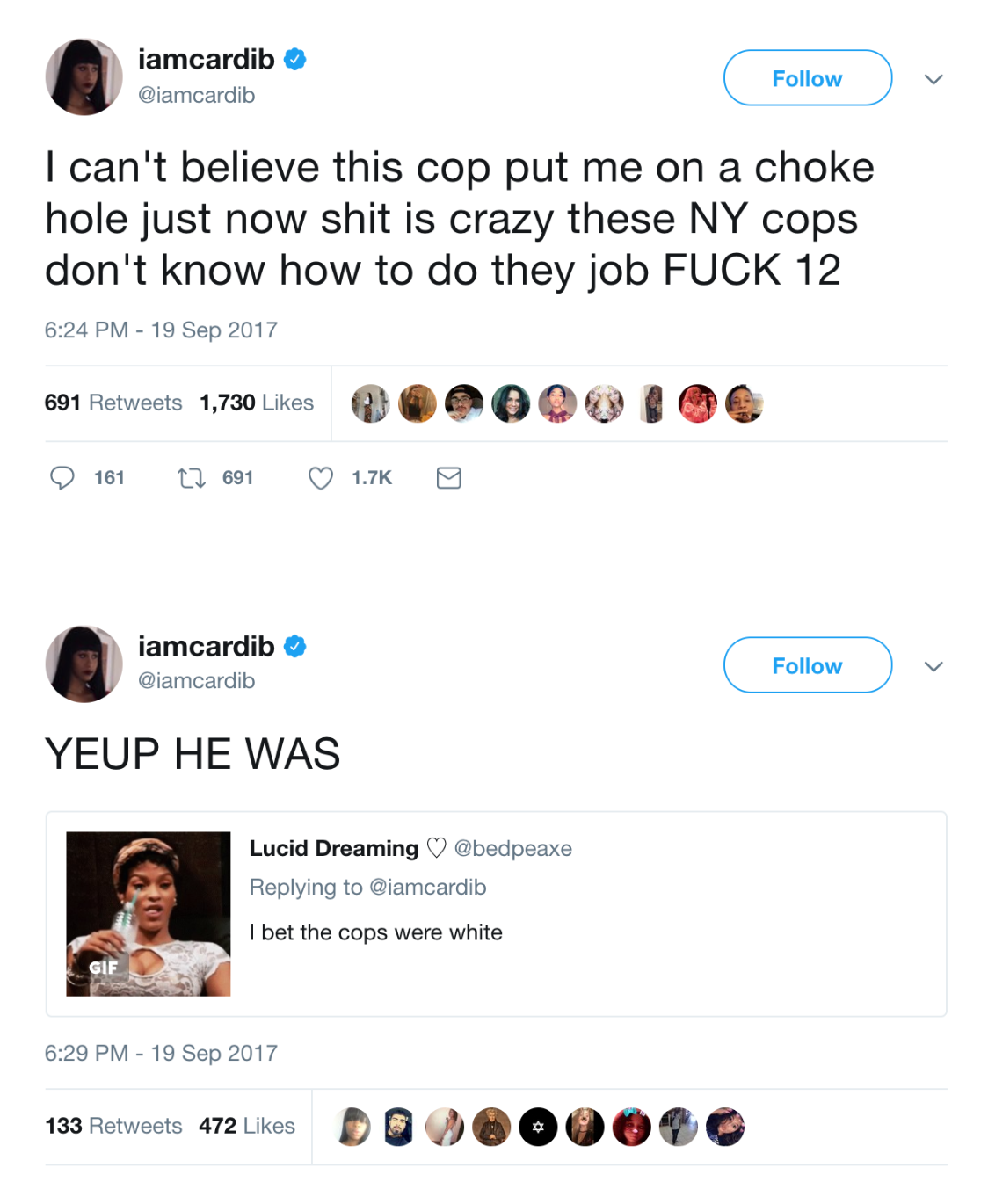Send tweet via direct message envelope
The width and height of the screenshot is (988, 1204).
point(449,478)
